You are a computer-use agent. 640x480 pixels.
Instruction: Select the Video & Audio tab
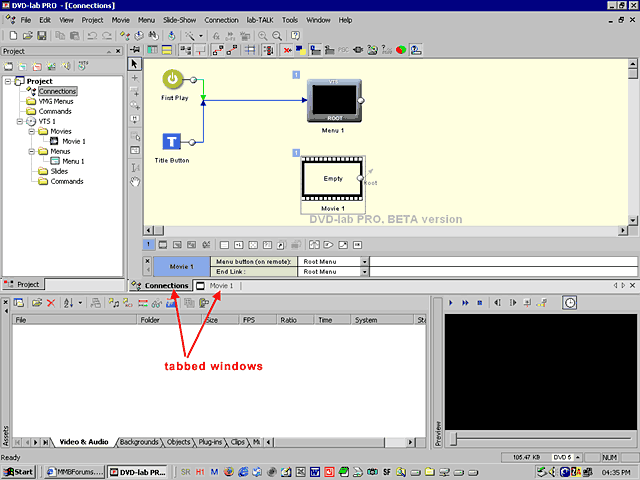click(x=84, y=442)
